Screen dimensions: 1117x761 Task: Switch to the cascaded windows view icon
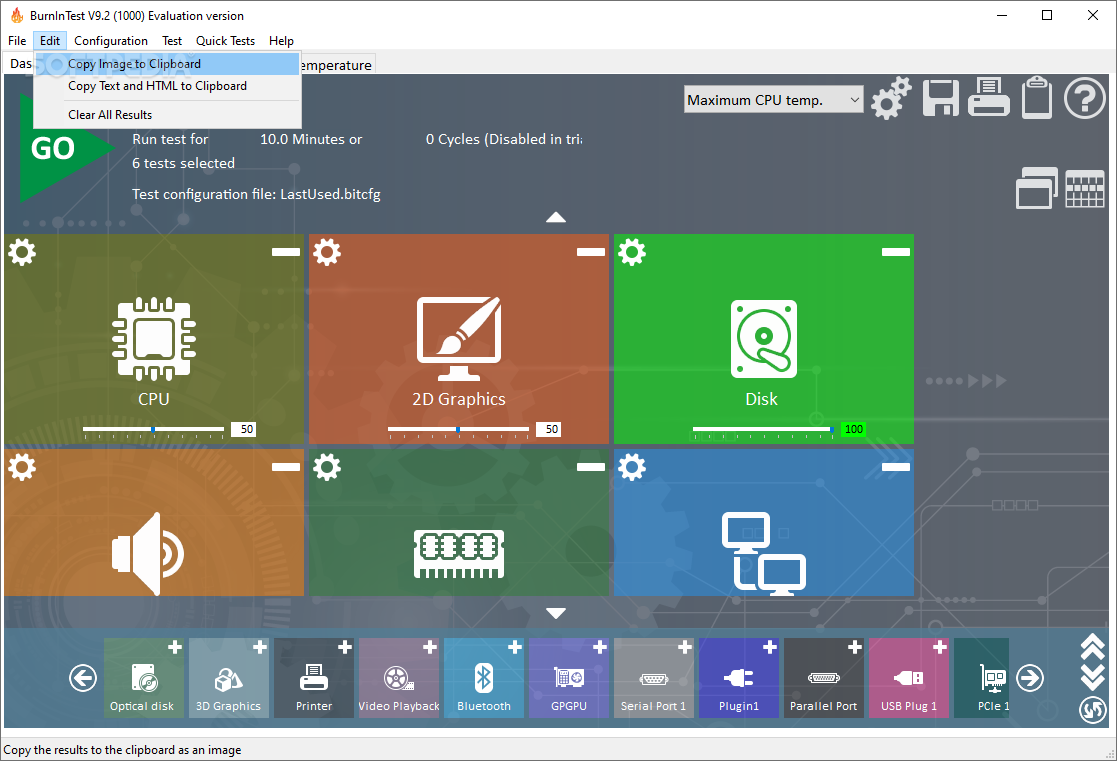click(1037, 188)
